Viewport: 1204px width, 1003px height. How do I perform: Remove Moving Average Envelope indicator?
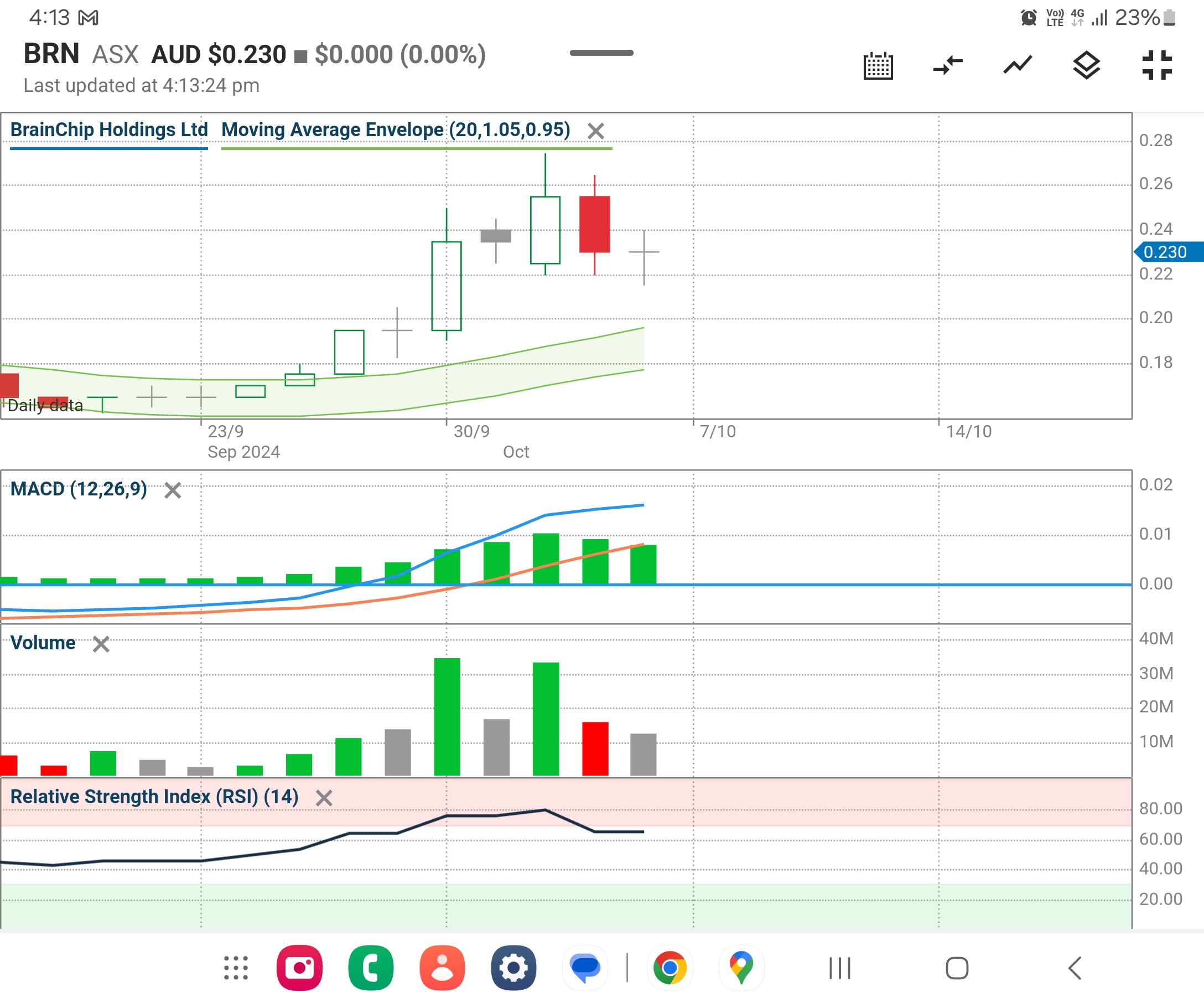click(596, 131)
